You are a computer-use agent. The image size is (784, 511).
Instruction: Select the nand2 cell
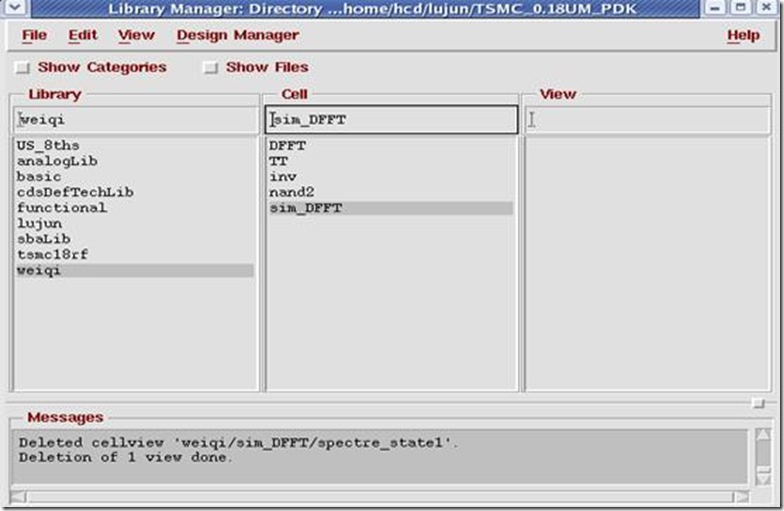click(292, 192)
